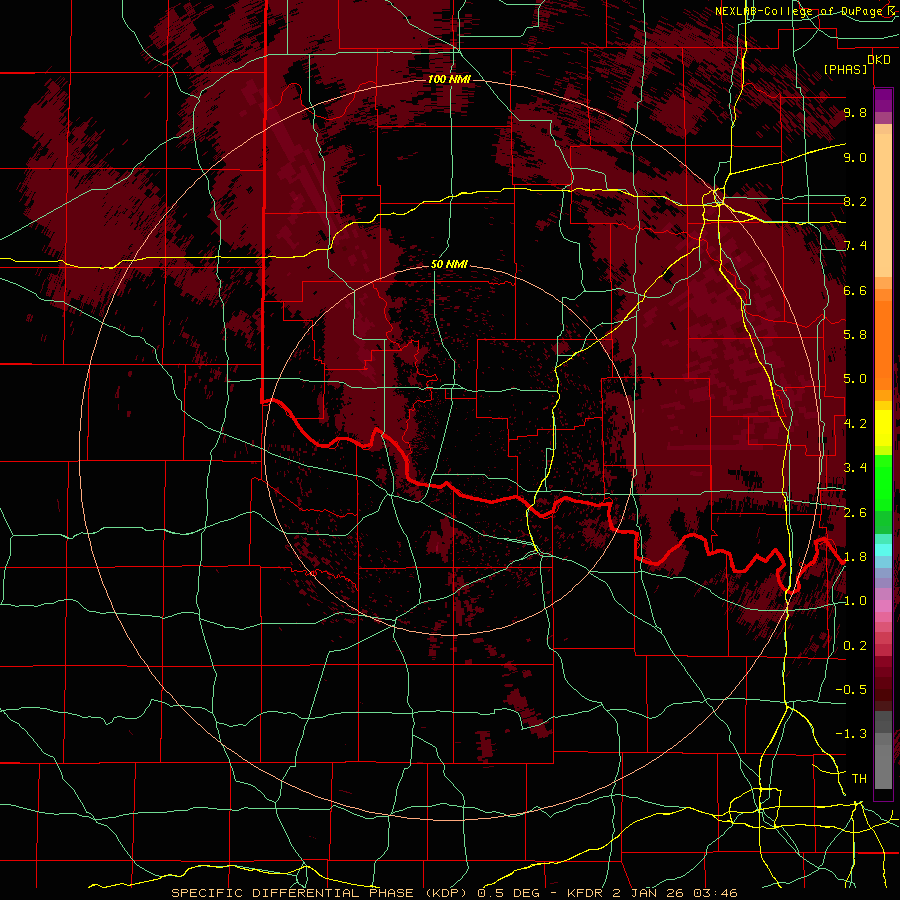Click the -0.5 scale value
The image size is (900, 900).
pos(851,690)
